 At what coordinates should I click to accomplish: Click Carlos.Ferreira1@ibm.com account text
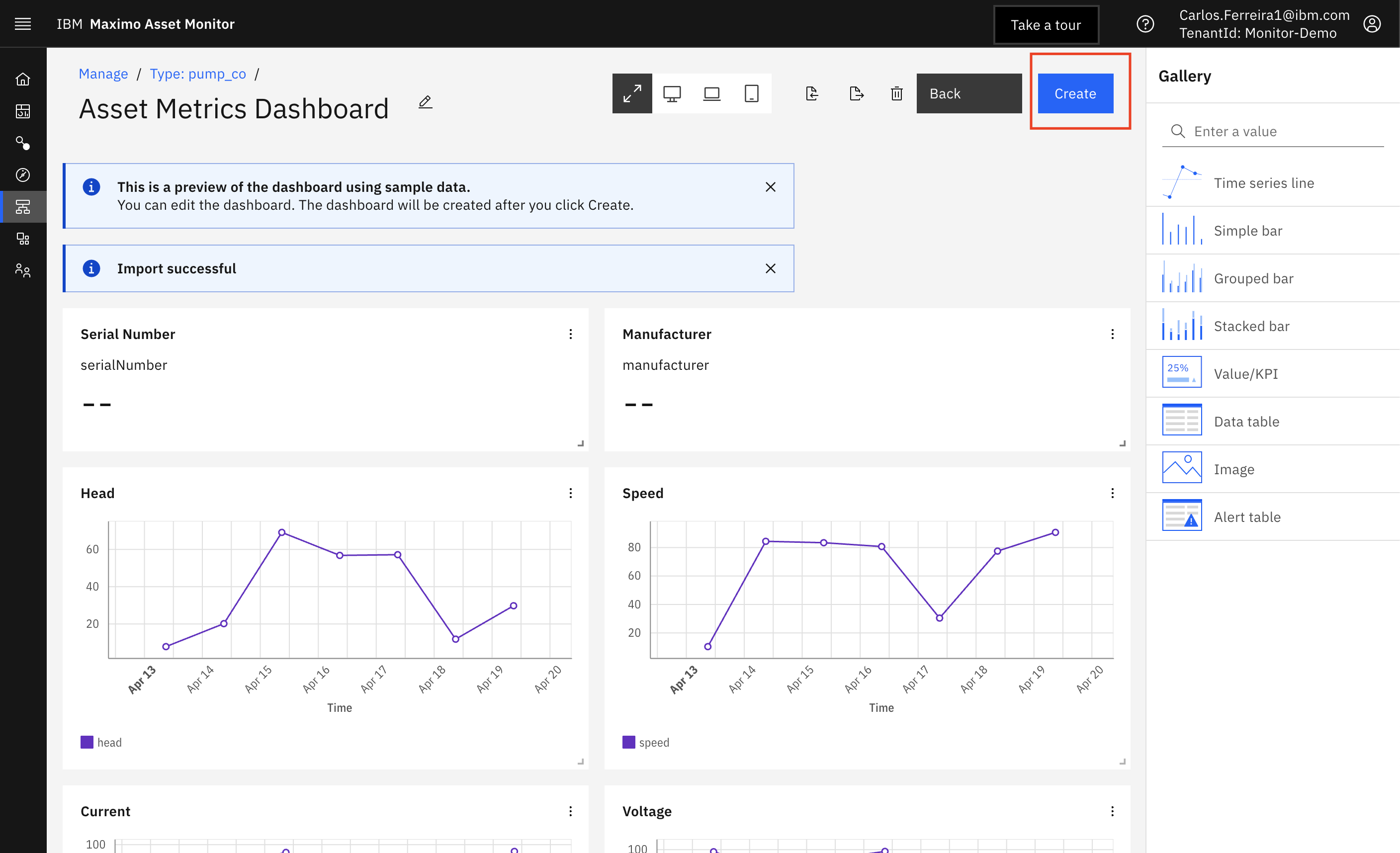tap(1264, 15)
